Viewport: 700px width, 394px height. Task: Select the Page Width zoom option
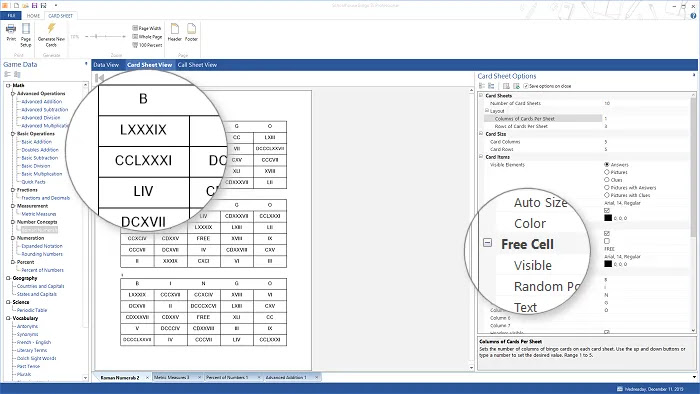point(147,28)
